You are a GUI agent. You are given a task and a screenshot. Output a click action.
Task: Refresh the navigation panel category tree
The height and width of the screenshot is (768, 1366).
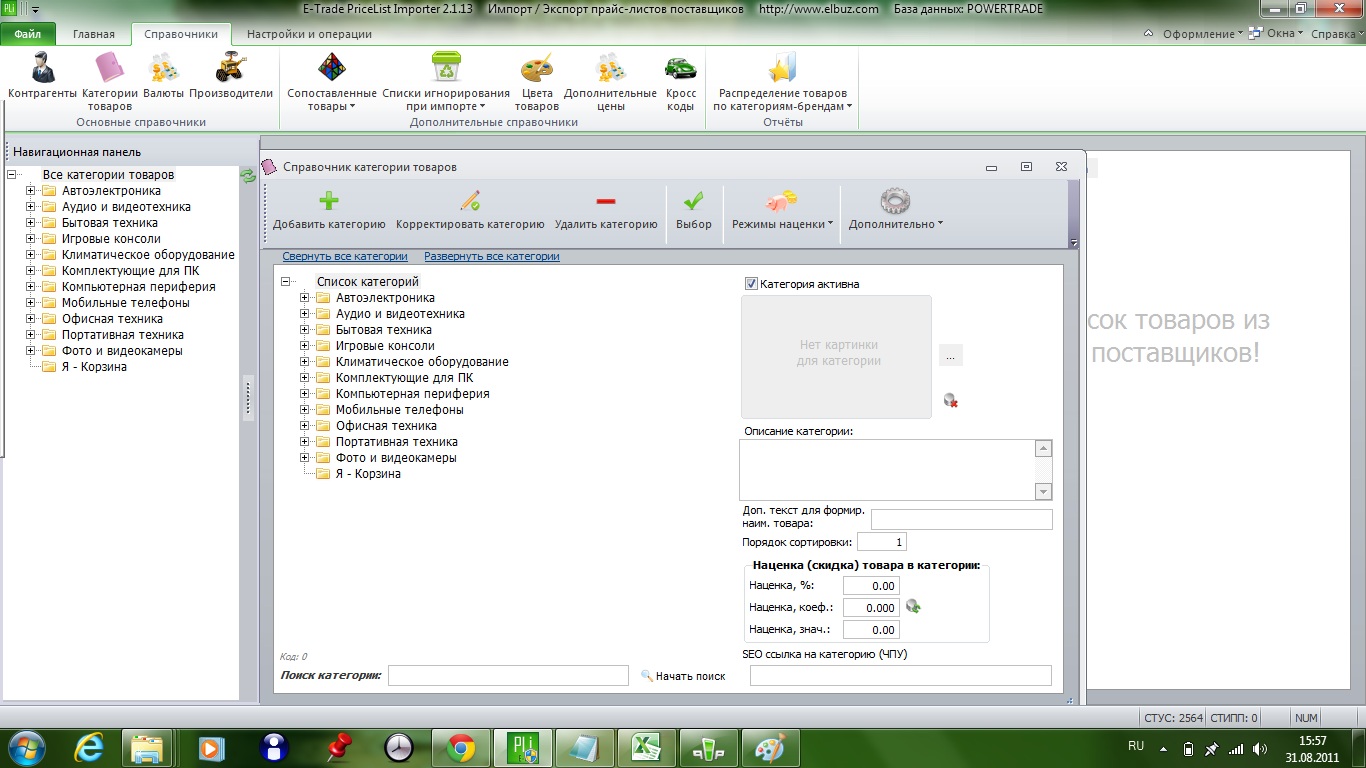(248, 176)
